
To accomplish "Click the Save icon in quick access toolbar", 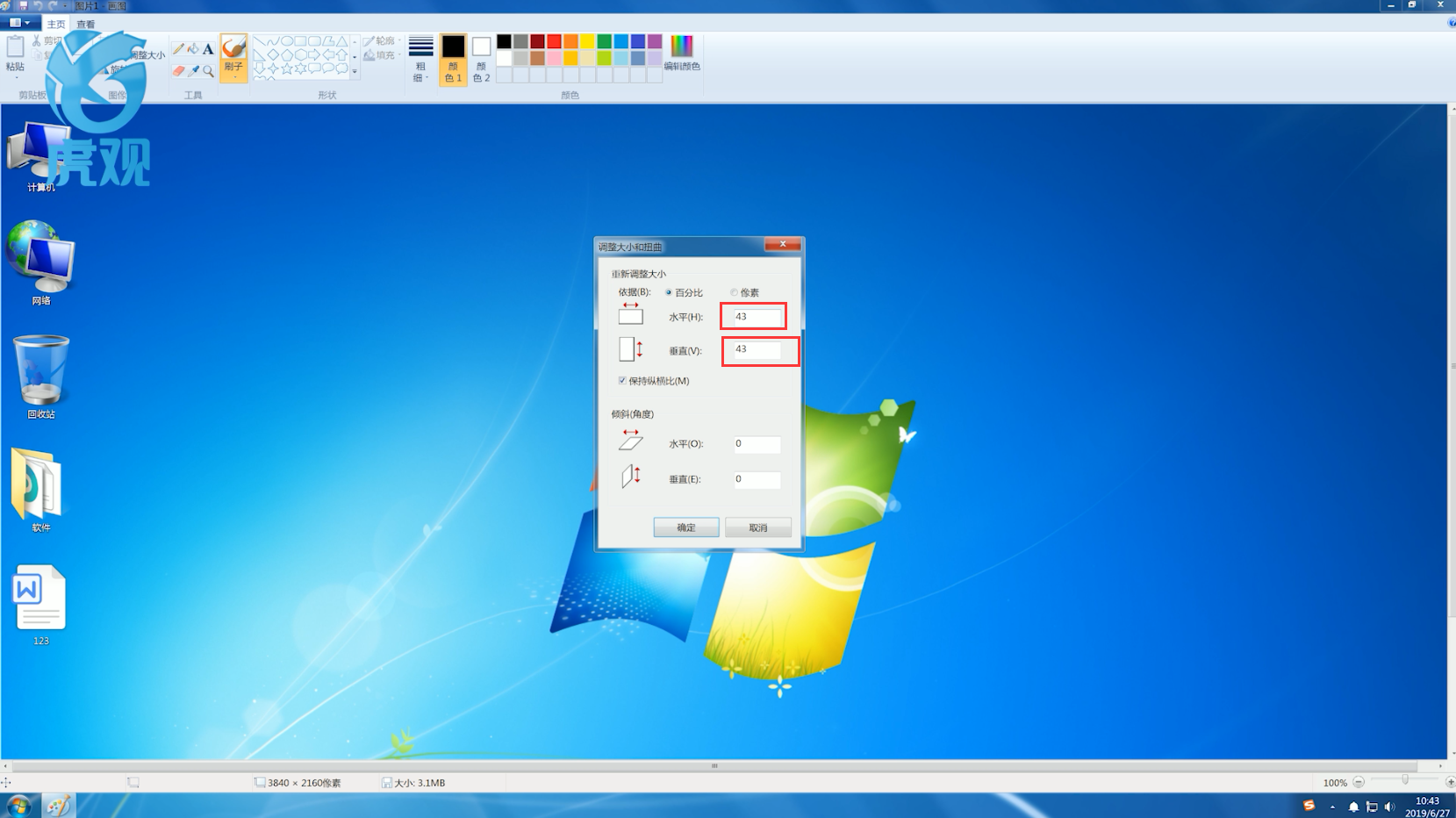I will (23, 5).
